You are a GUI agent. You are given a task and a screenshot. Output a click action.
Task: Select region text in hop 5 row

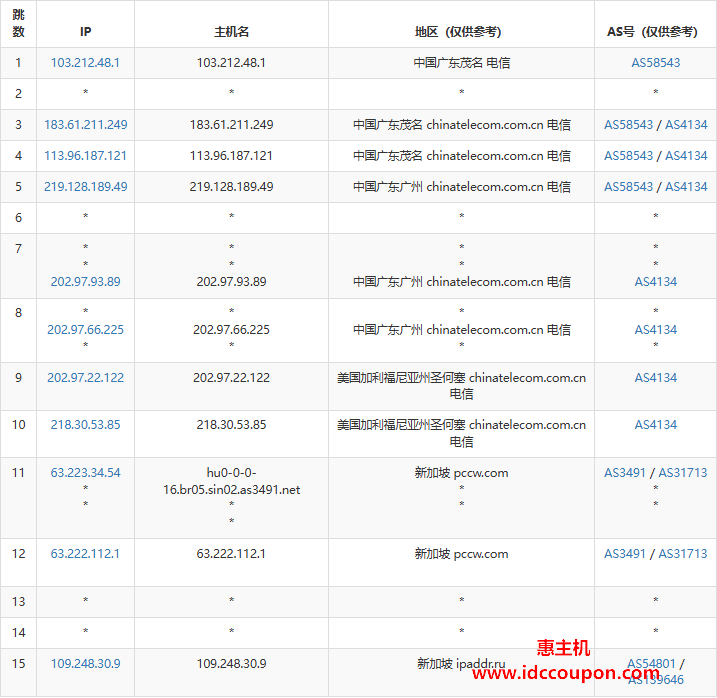[x=462, y=187]
